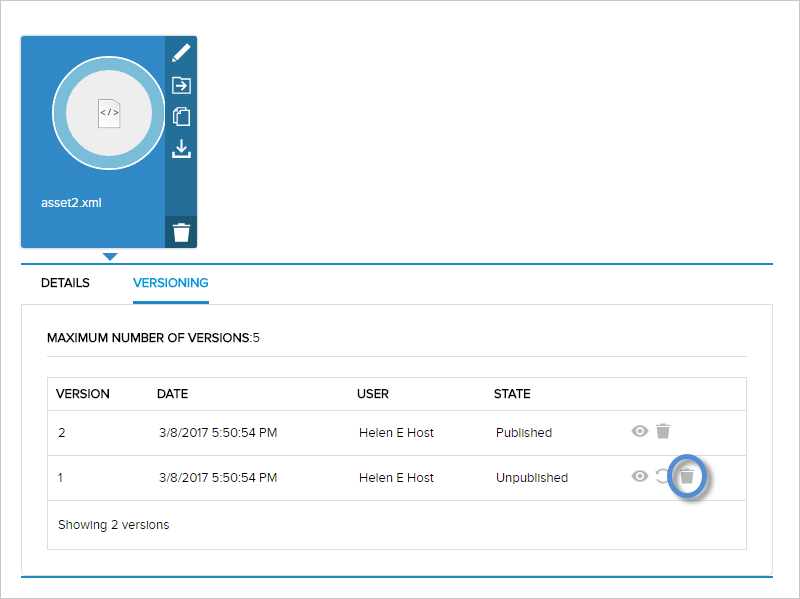Click the VERSION column header
The image size is (800, 599).
[x=83, y=394]
